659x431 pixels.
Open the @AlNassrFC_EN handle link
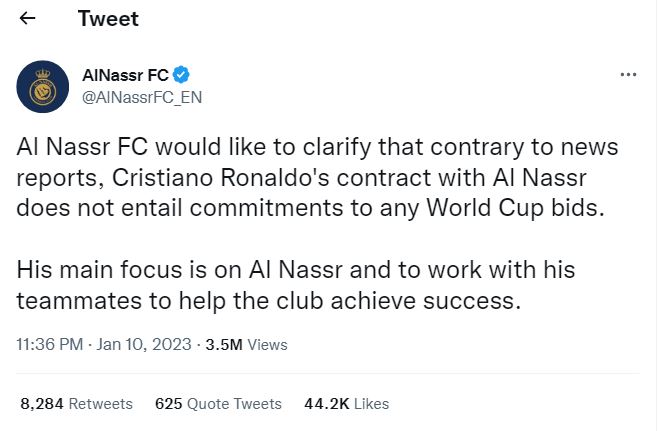[142, 97]
